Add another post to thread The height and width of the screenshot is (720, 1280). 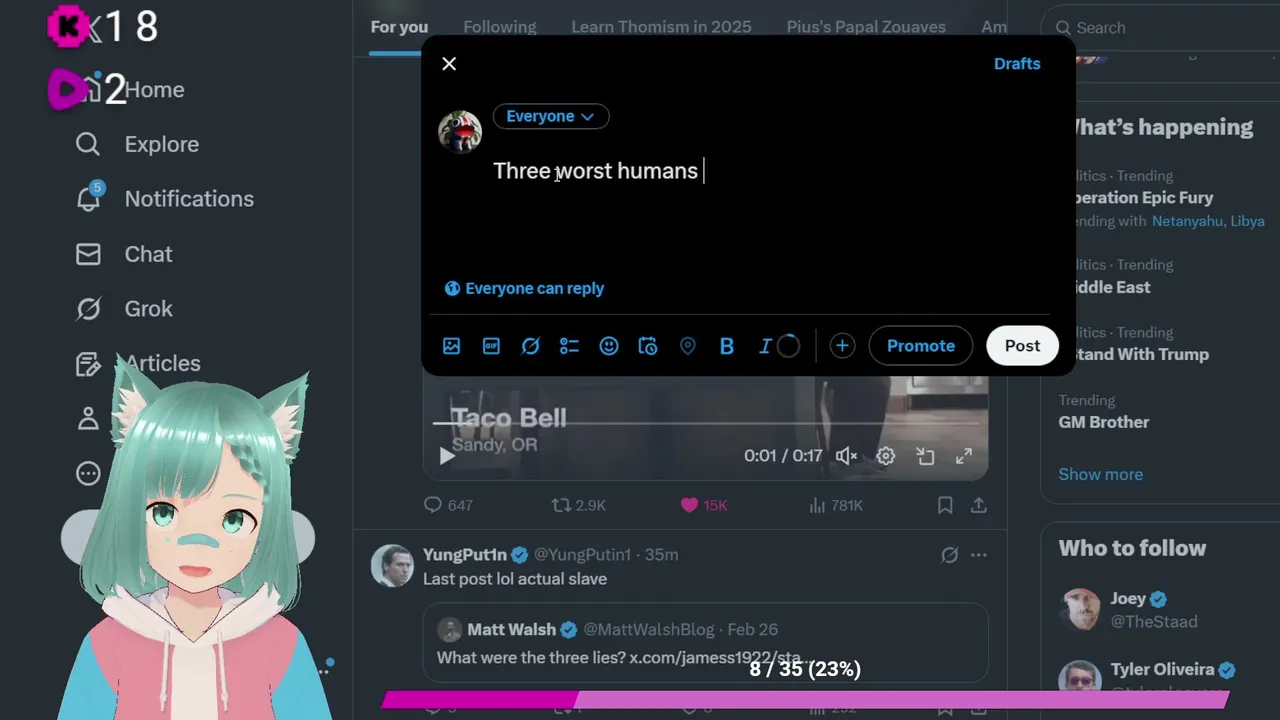point(842,346)
